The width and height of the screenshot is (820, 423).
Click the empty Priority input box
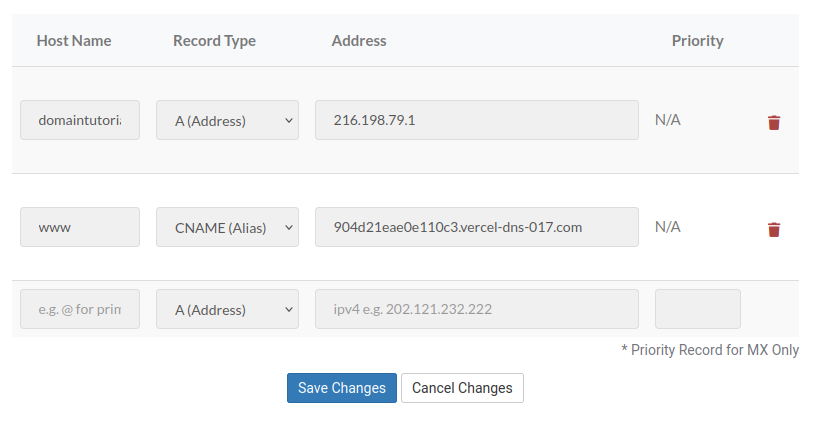tap(697, 310)
